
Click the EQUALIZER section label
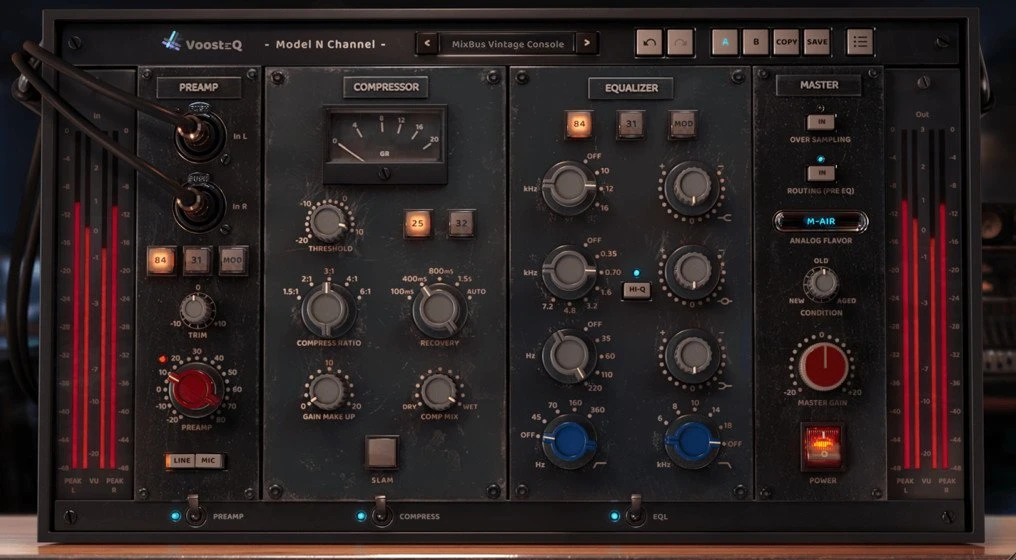tap(630, 88)
